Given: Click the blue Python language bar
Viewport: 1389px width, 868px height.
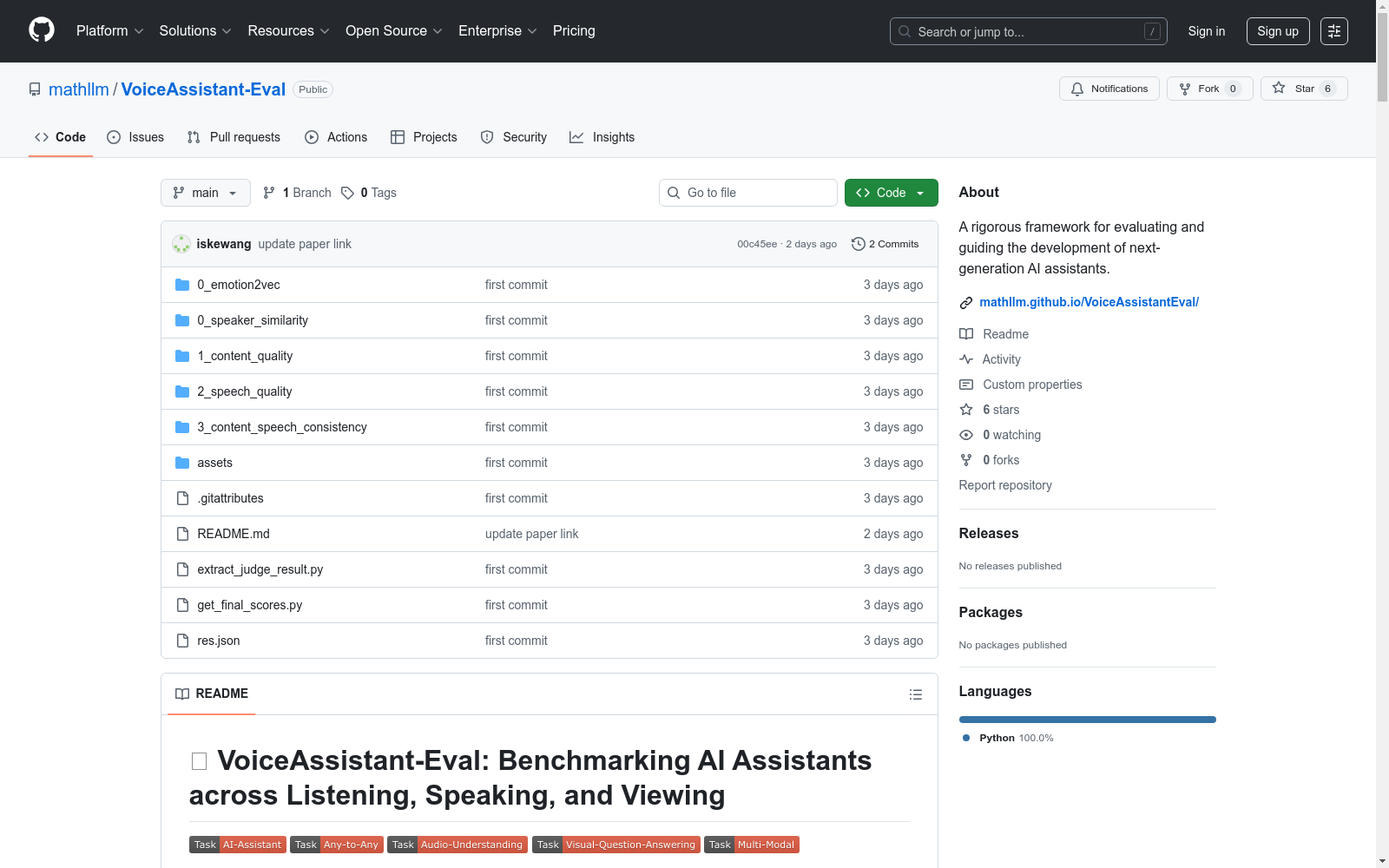Looking at the screenshot, I should point(1088,720).
